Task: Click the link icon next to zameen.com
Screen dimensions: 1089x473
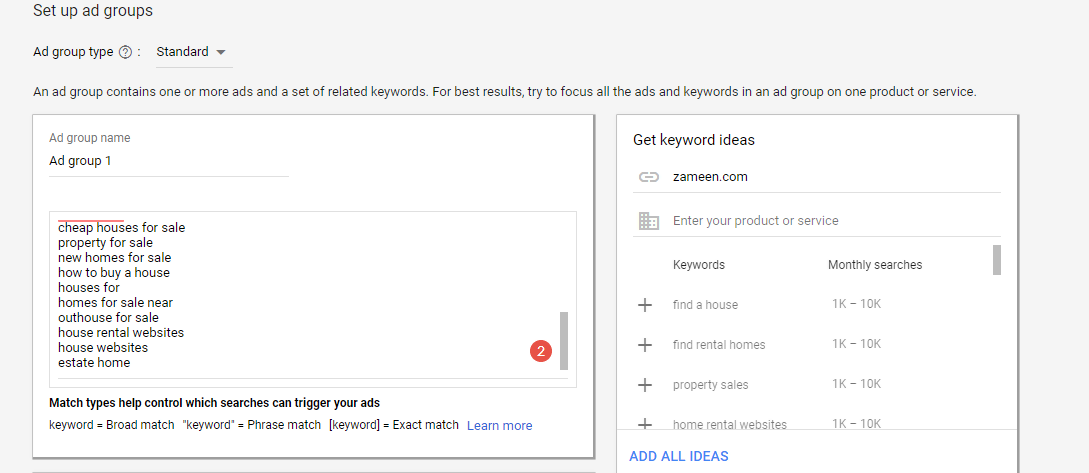Action: (x=649, y=177)
